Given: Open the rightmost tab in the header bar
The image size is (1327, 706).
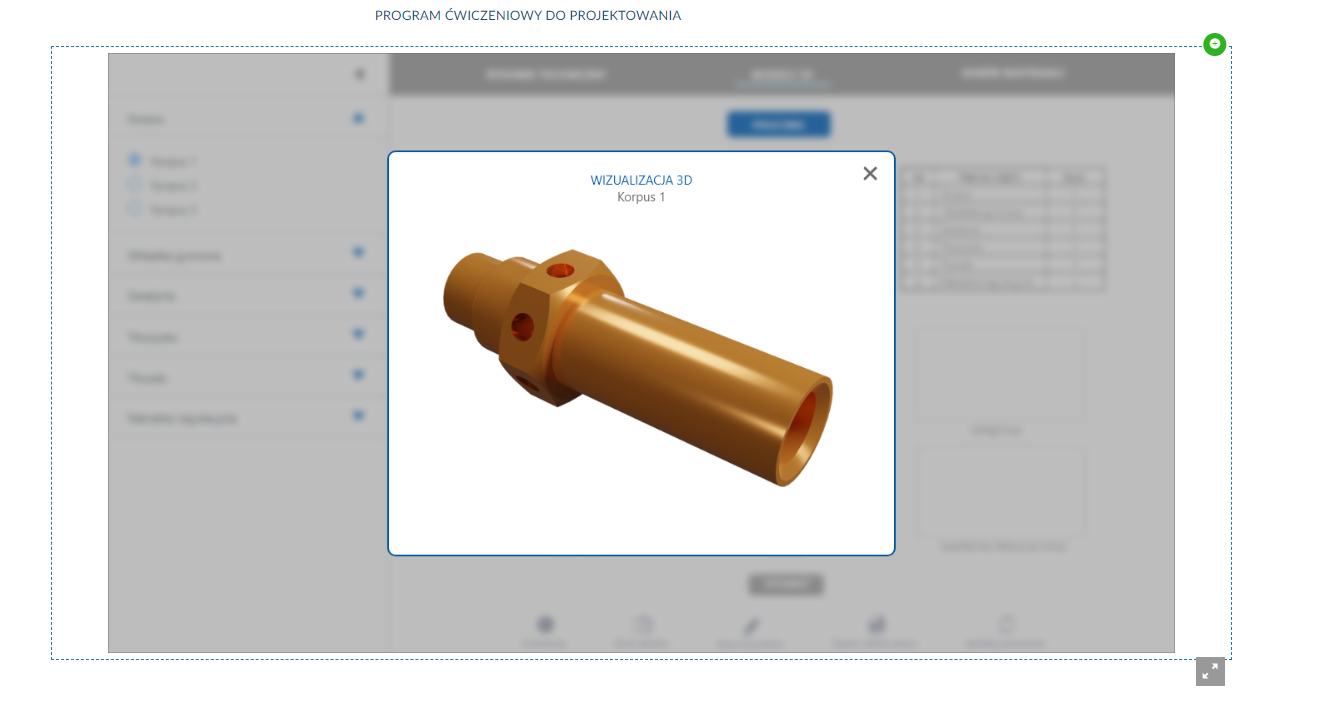Looking at the screenshot, I should (1013, 74).
